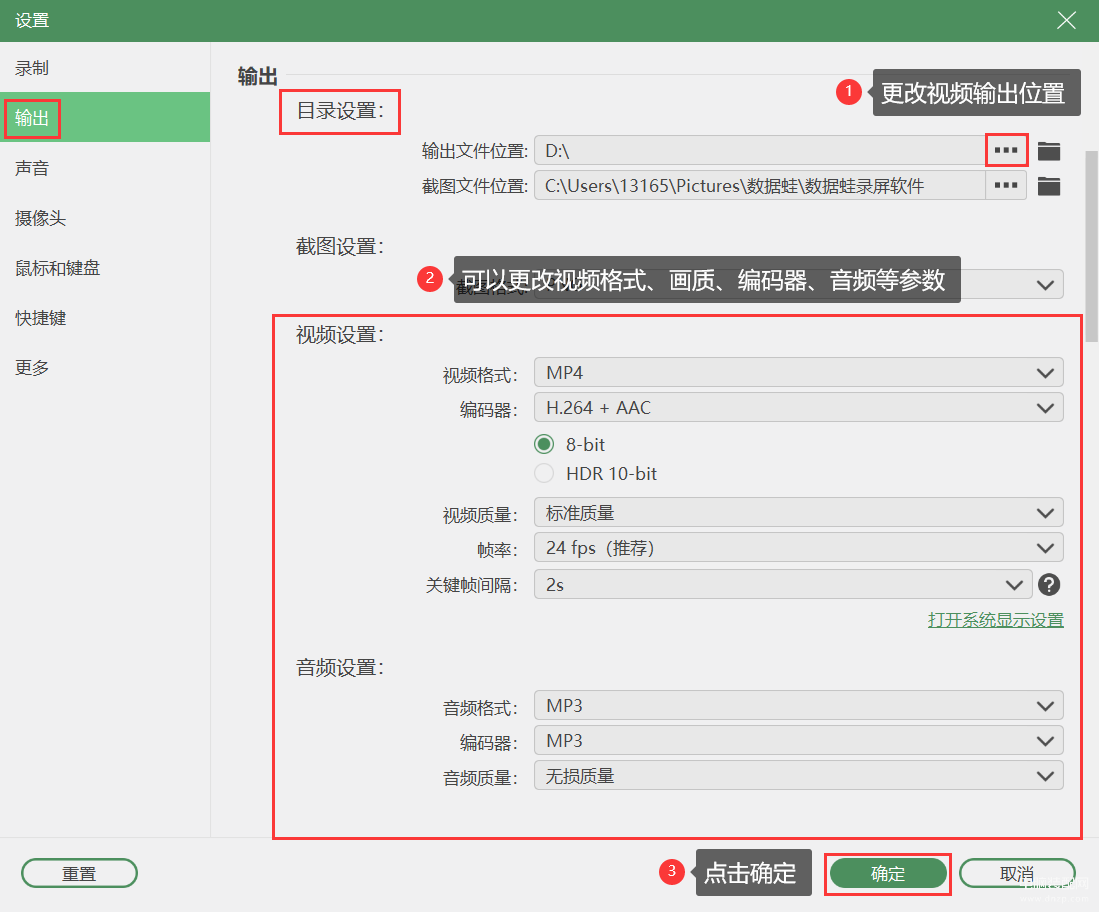Switch to the 录制 settings tab
Image resolution: width=1099 pixels, height=912 pixels.
tap(105, 68)
